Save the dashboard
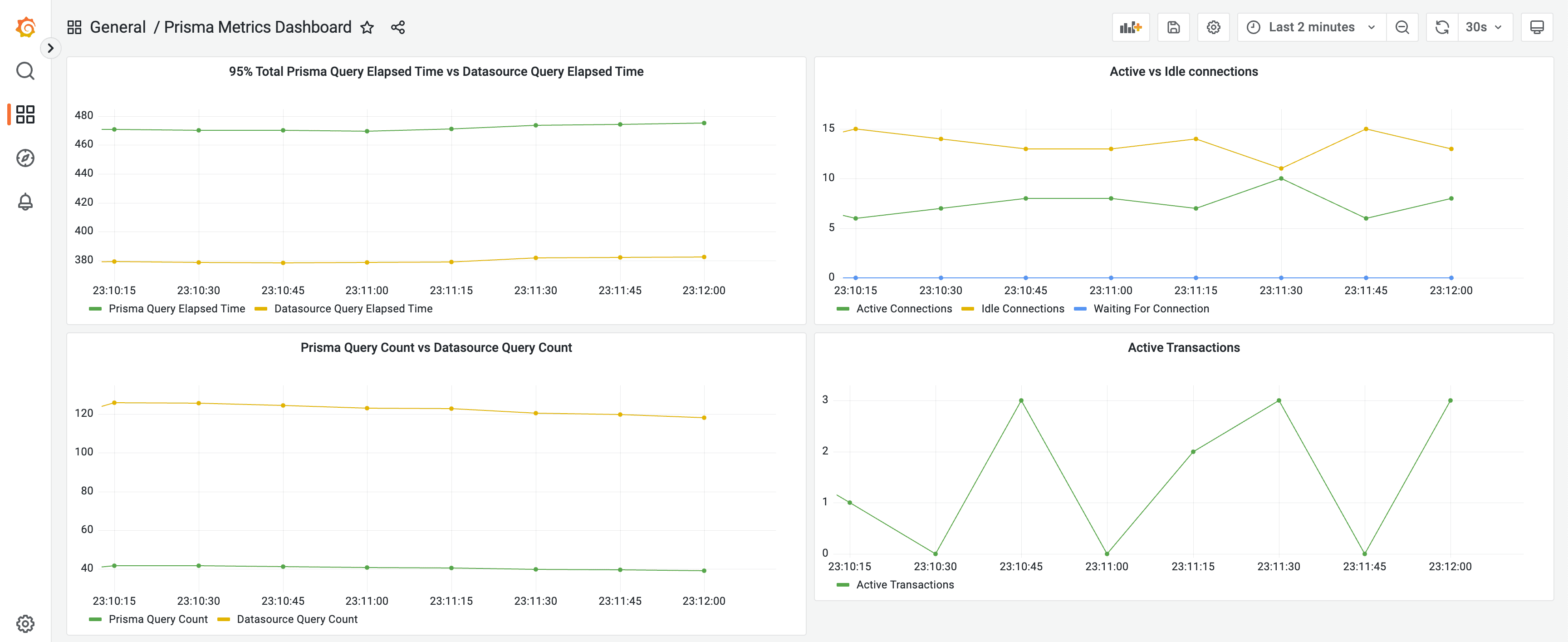The image size is (1568, 642). tap(1173, 27)
